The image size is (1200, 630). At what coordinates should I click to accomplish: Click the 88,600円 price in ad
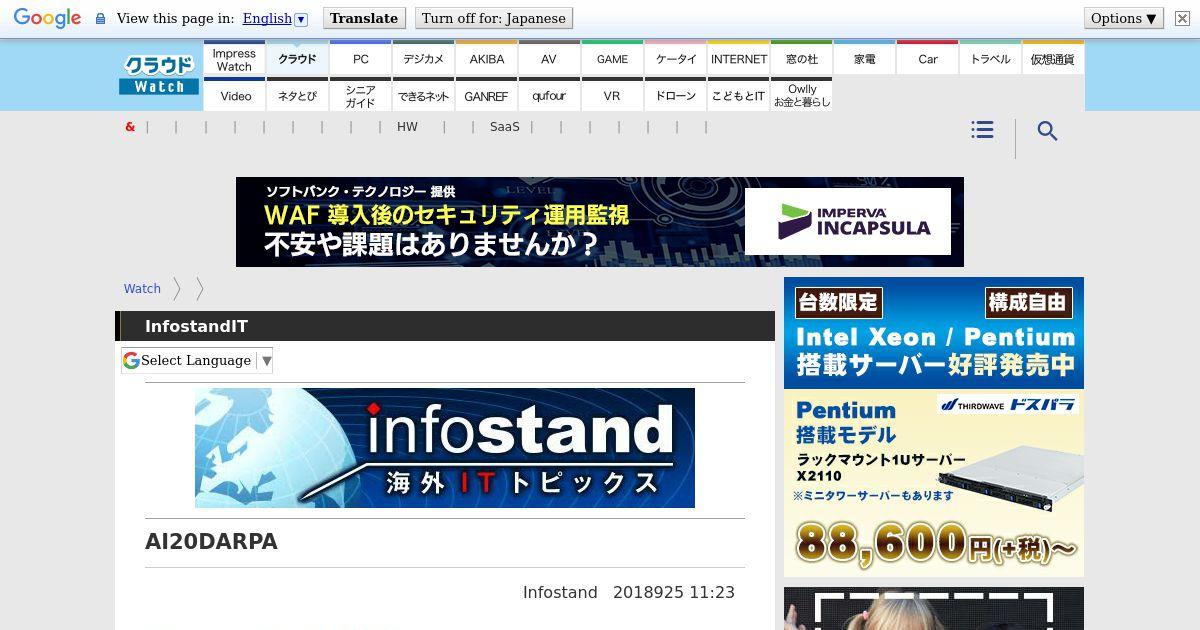pyautogui.click(x=936, y=546)
